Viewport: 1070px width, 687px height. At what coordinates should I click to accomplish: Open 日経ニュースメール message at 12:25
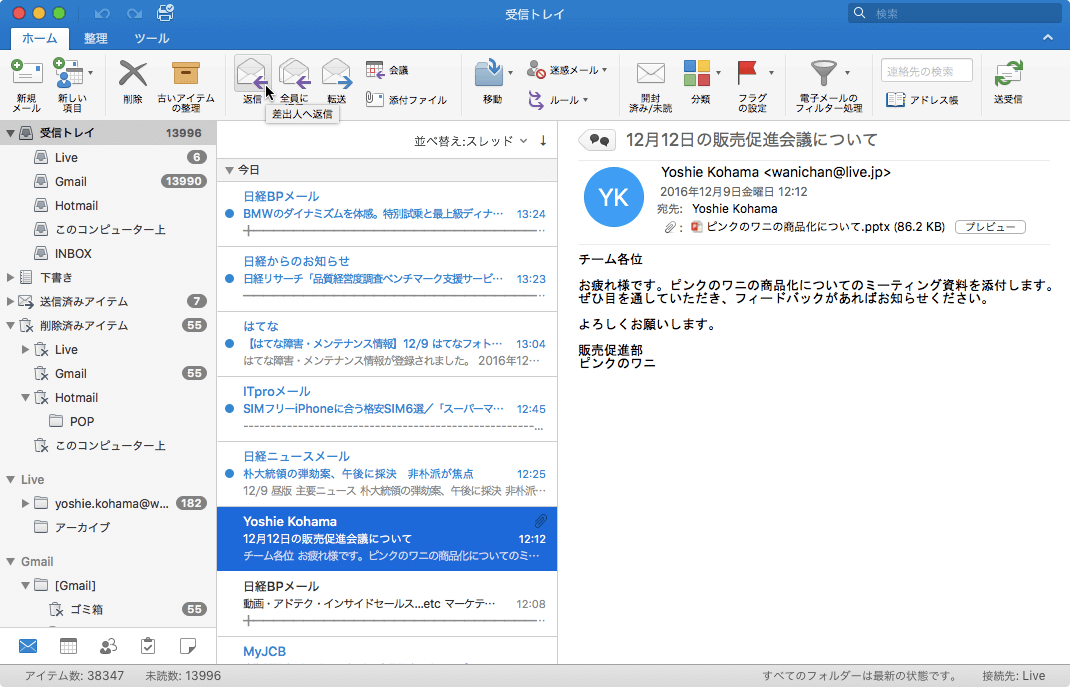[387, 474]
